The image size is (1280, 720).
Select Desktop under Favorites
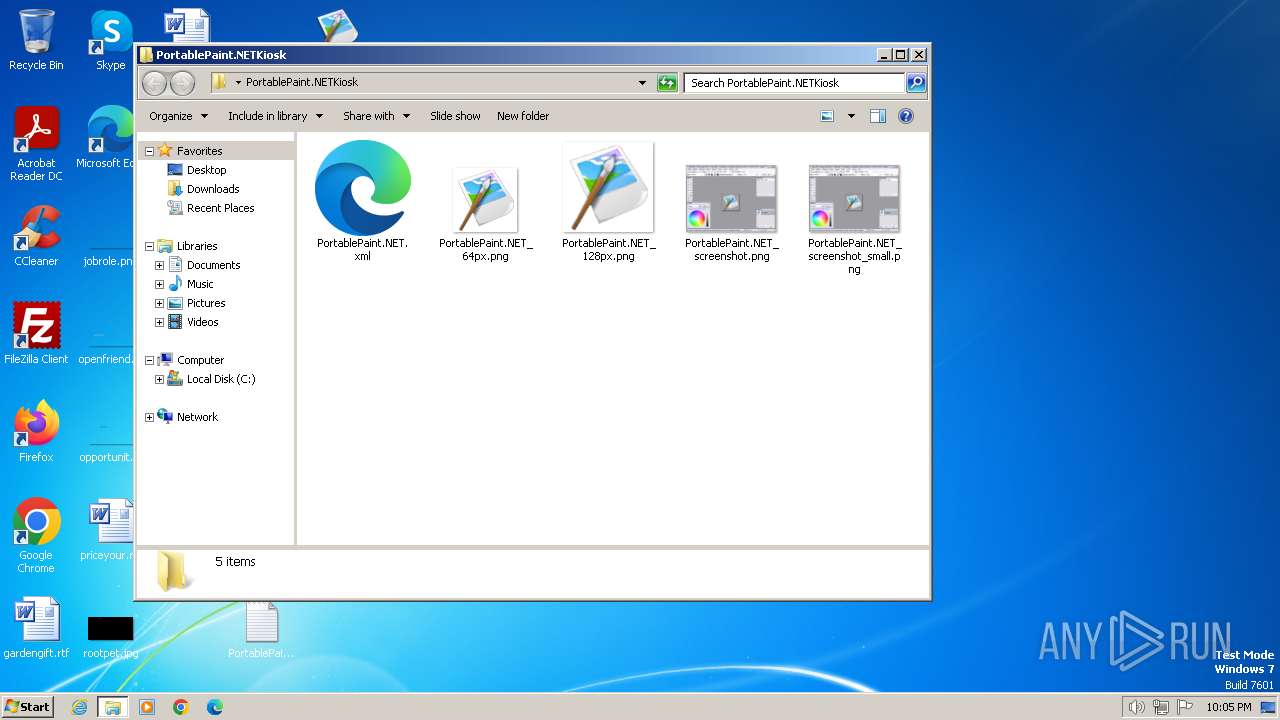(x=206, y=170)
